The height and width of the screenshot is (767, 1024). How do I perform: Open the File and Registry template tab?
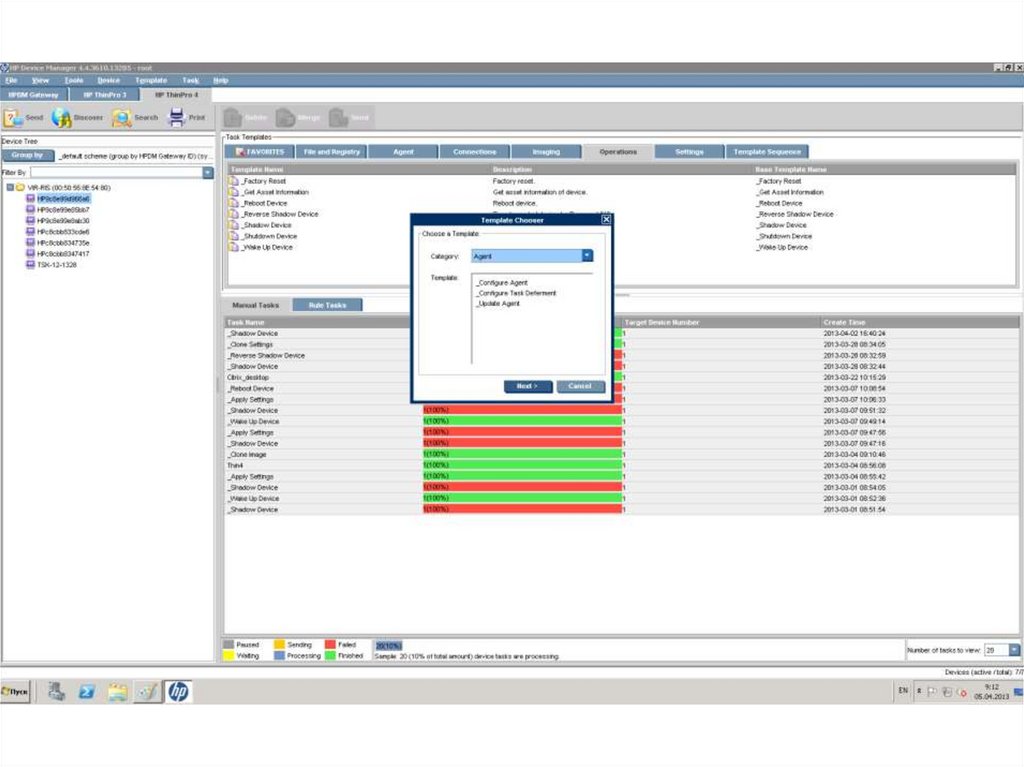pyautogui.click(x=332, y=152)
